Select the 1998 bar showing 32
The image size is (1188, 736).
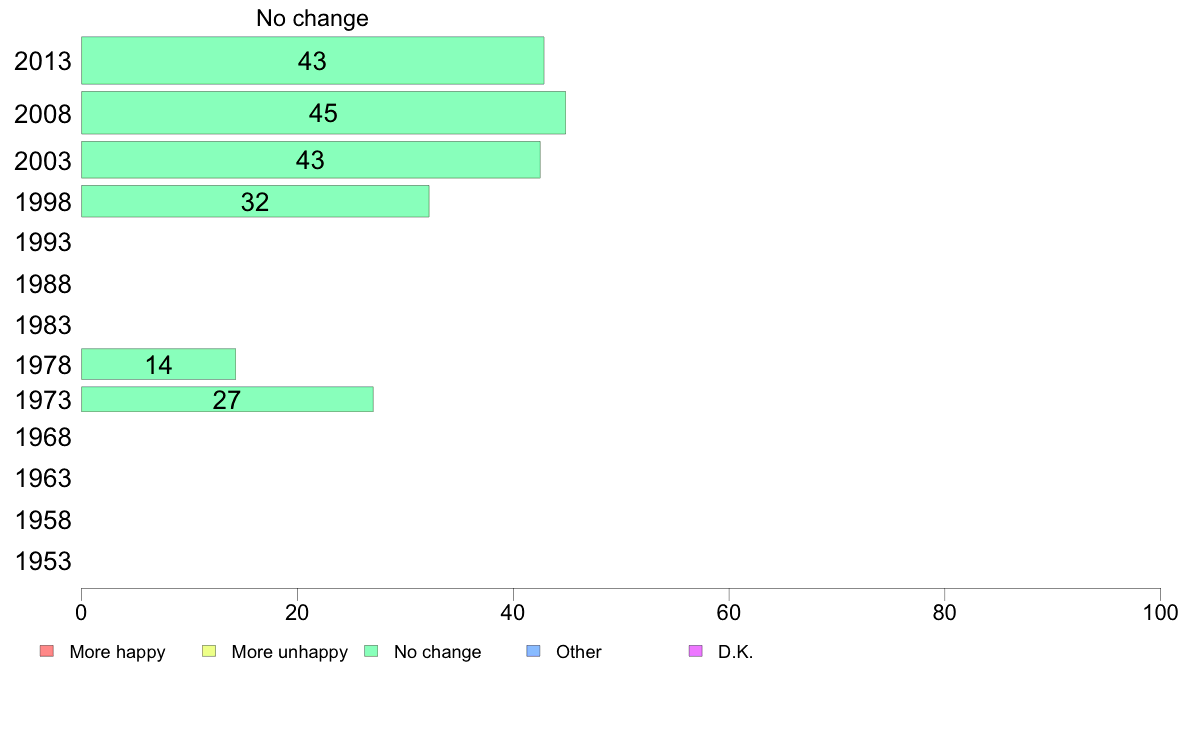point(255,202)
